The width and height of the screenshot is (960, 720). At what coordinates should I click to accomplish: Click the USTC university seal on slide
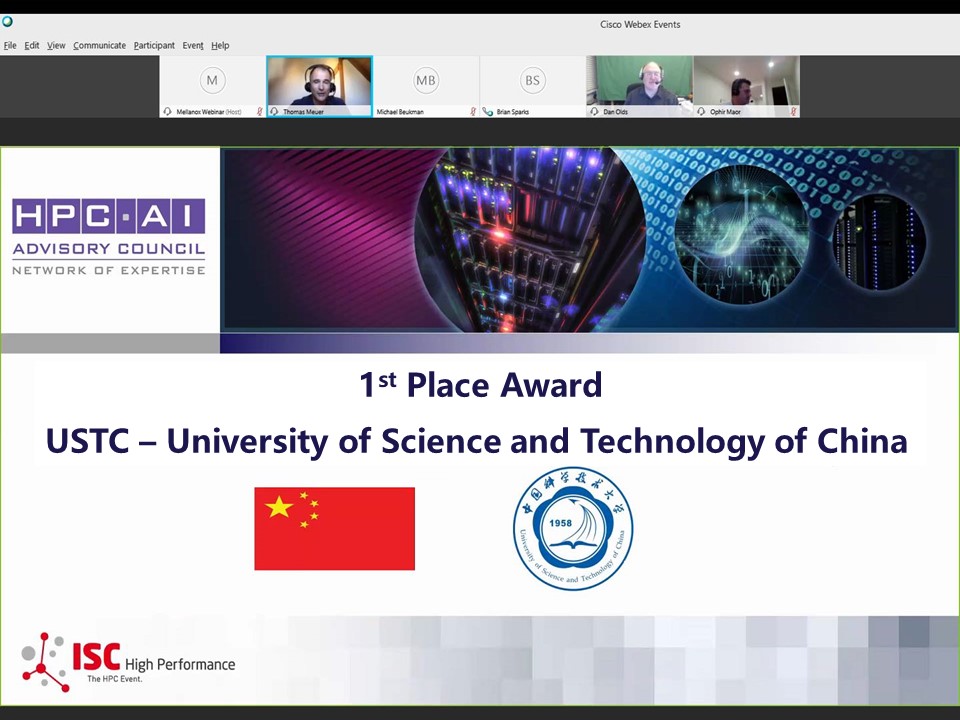tap(572, 529)
